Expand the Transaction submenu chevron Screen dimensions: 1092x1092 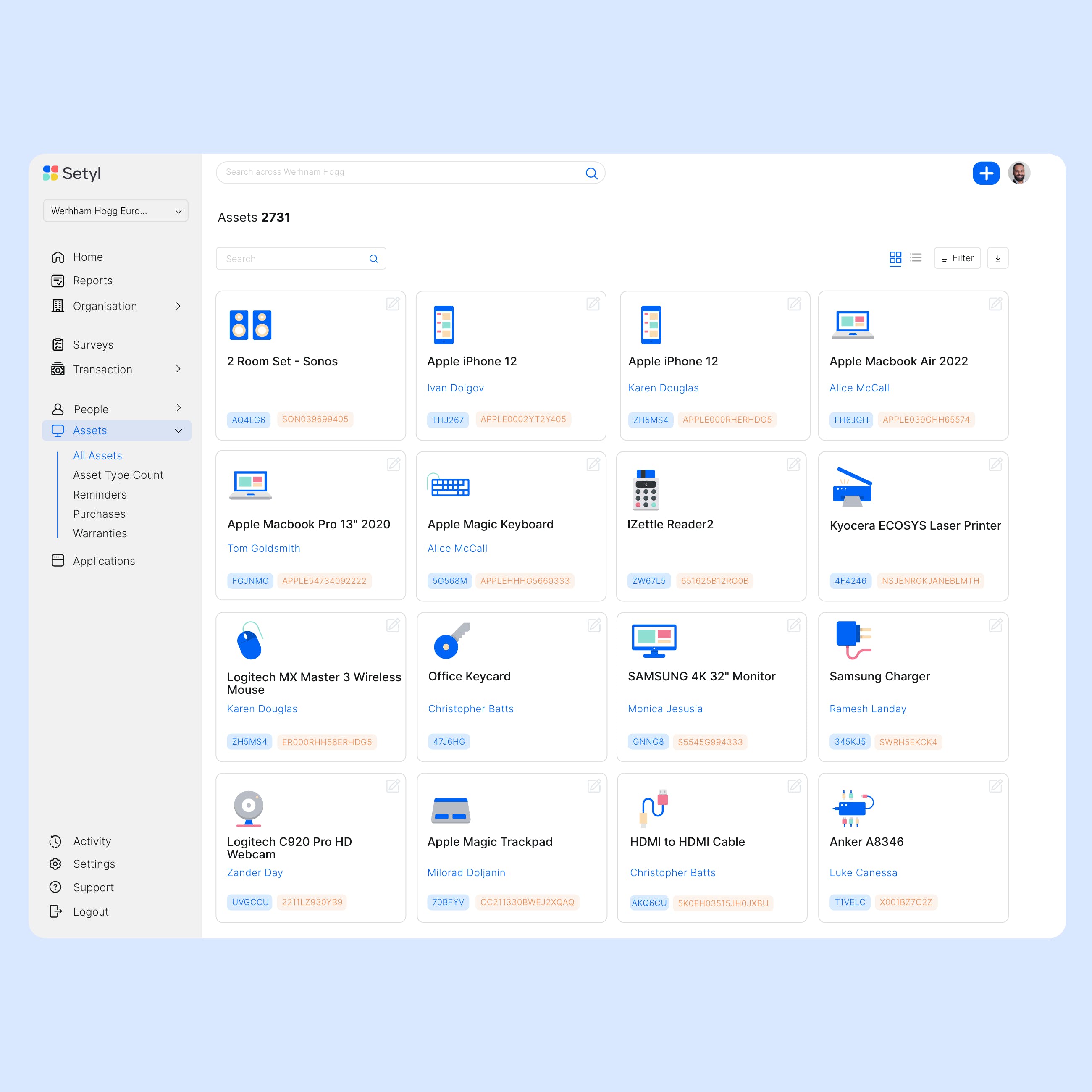click(x=178, y=369)
